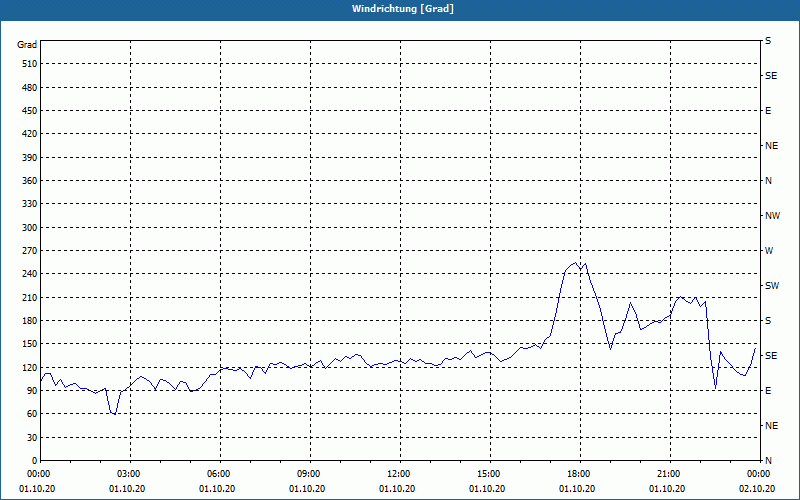Click the 03:00 time label
This screenshot has height=500, width=800.
click(131, 473)
